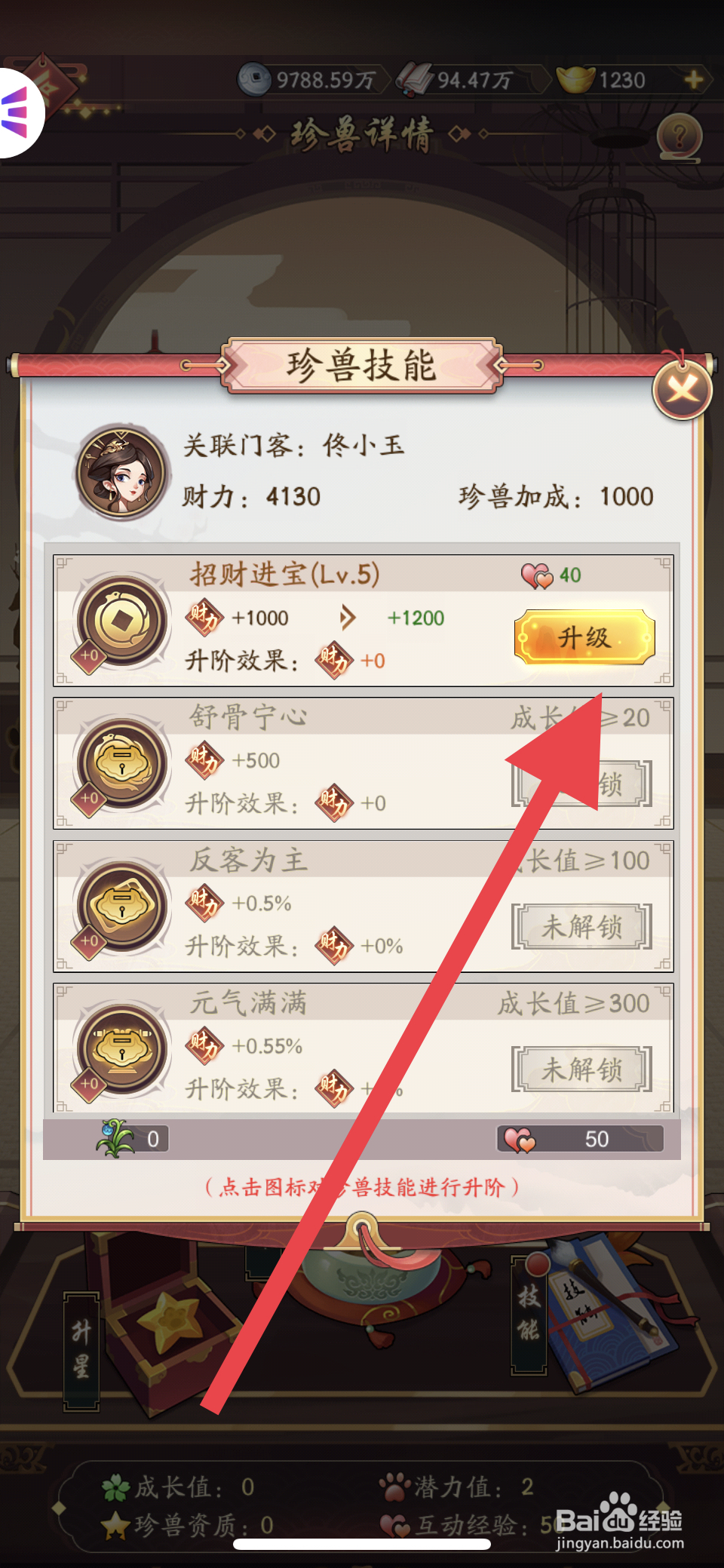
Task: Tap the gold ingot currency icon
Action: (576, 78)
